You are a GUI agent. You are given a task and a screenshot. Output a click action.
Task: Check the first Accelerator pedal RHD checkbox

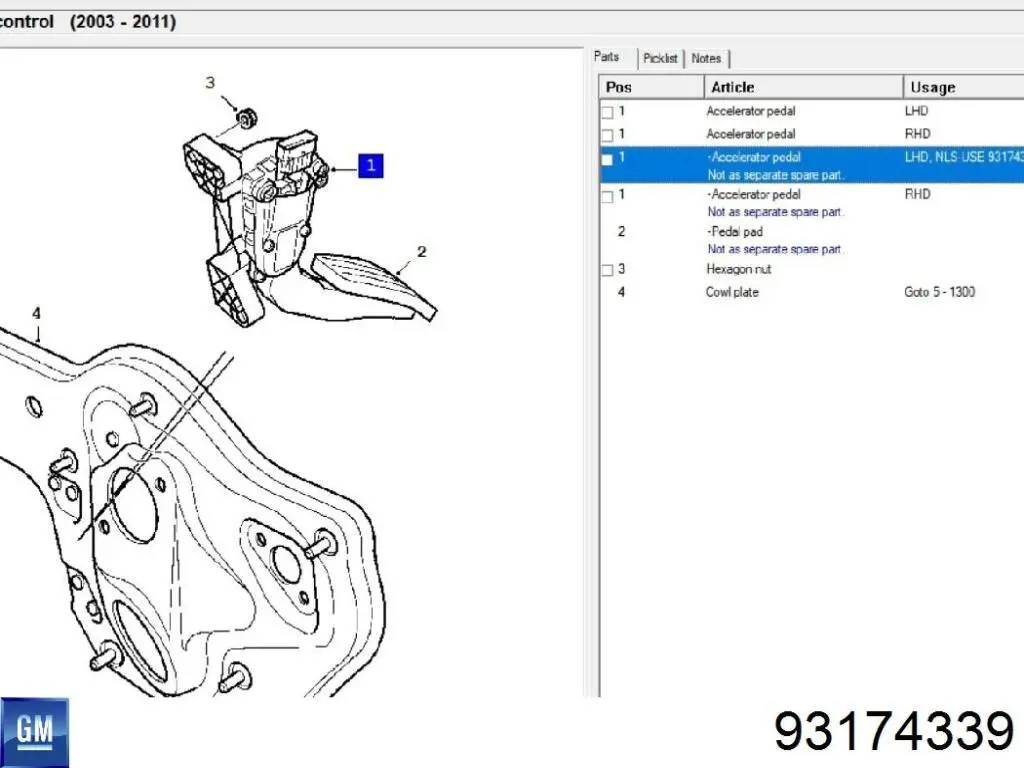[x=607, y=134]
